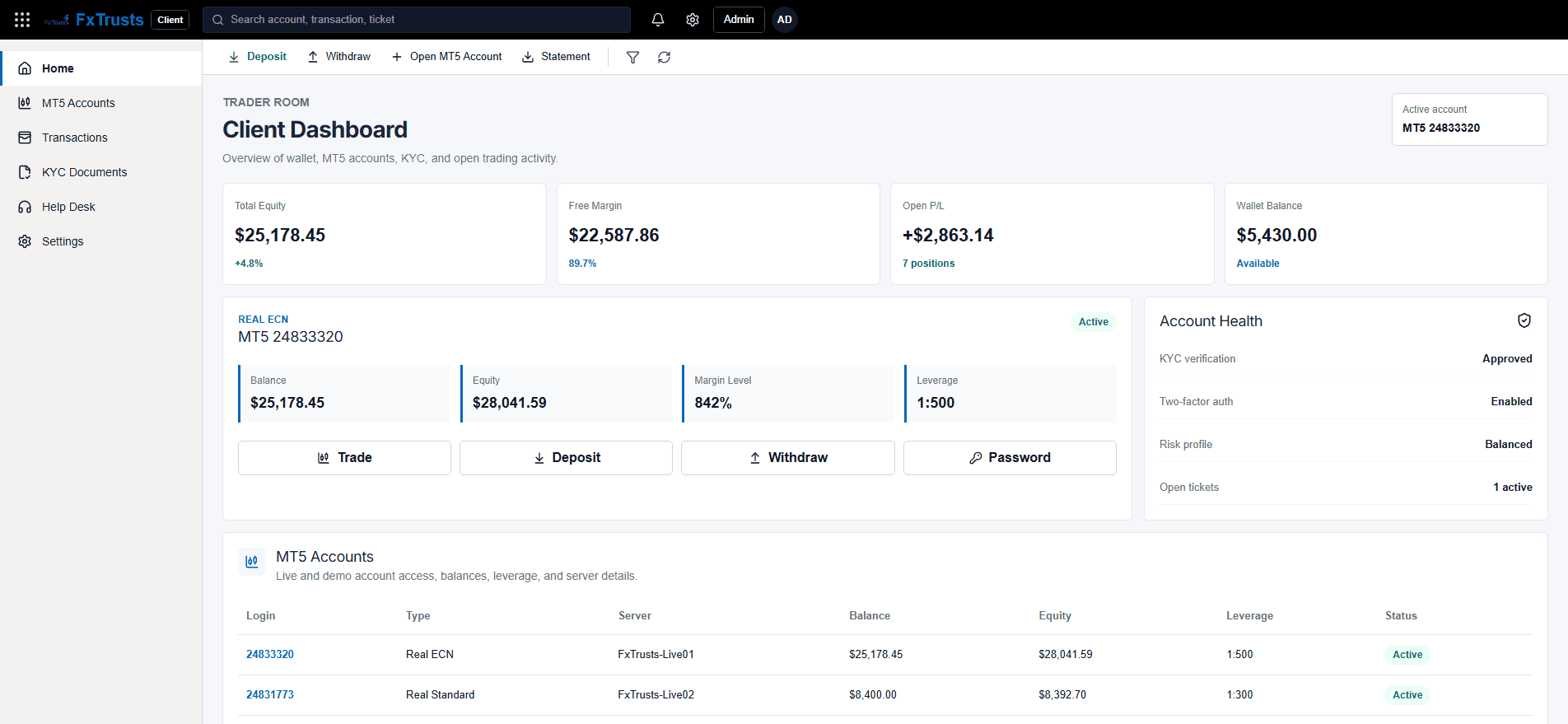Click Help Desk headset icon
1568x724 pixels.
pos(25,207)
